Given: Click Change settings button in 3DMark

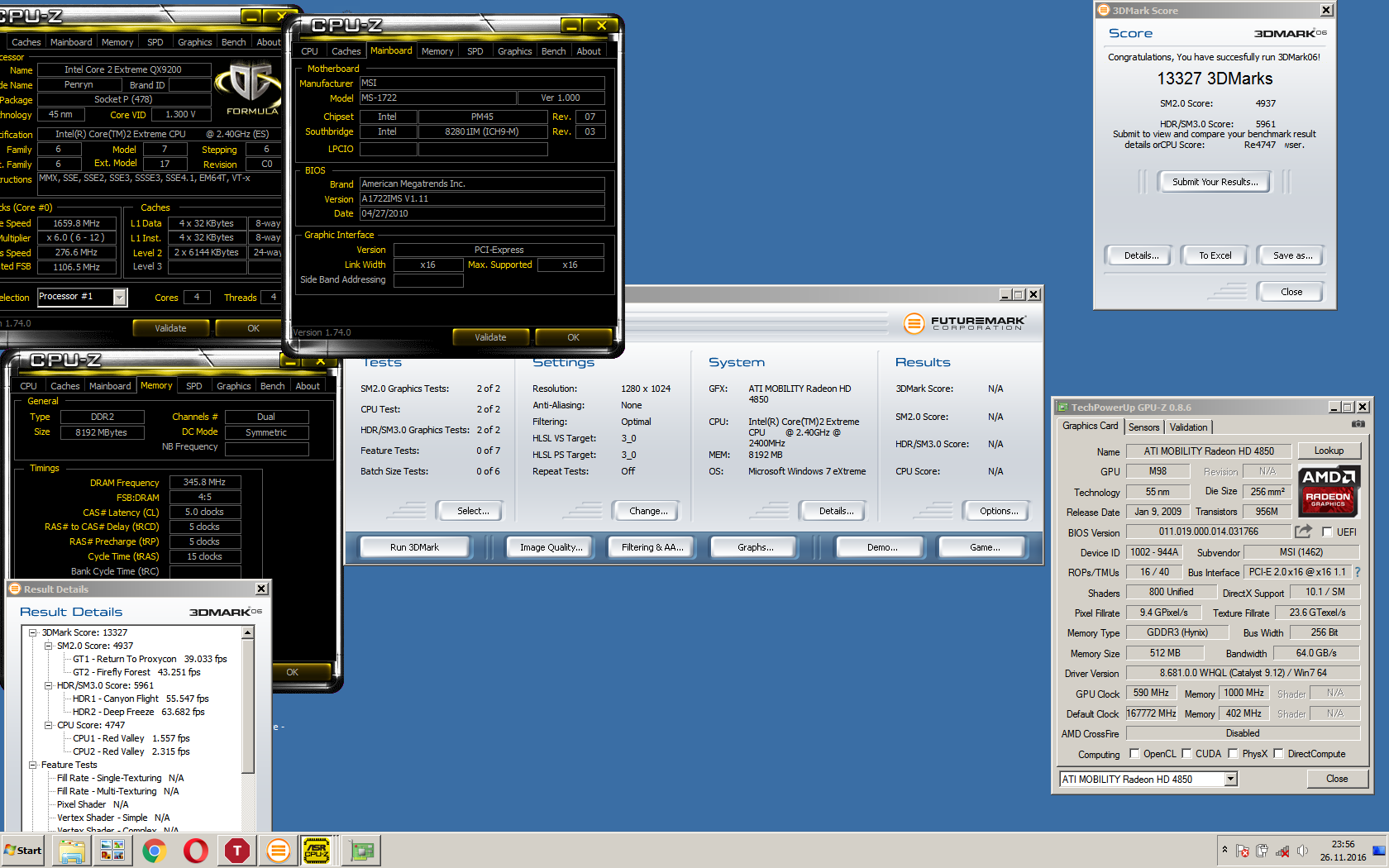Looking at the screenshot, I should click(x=648, y=511).
